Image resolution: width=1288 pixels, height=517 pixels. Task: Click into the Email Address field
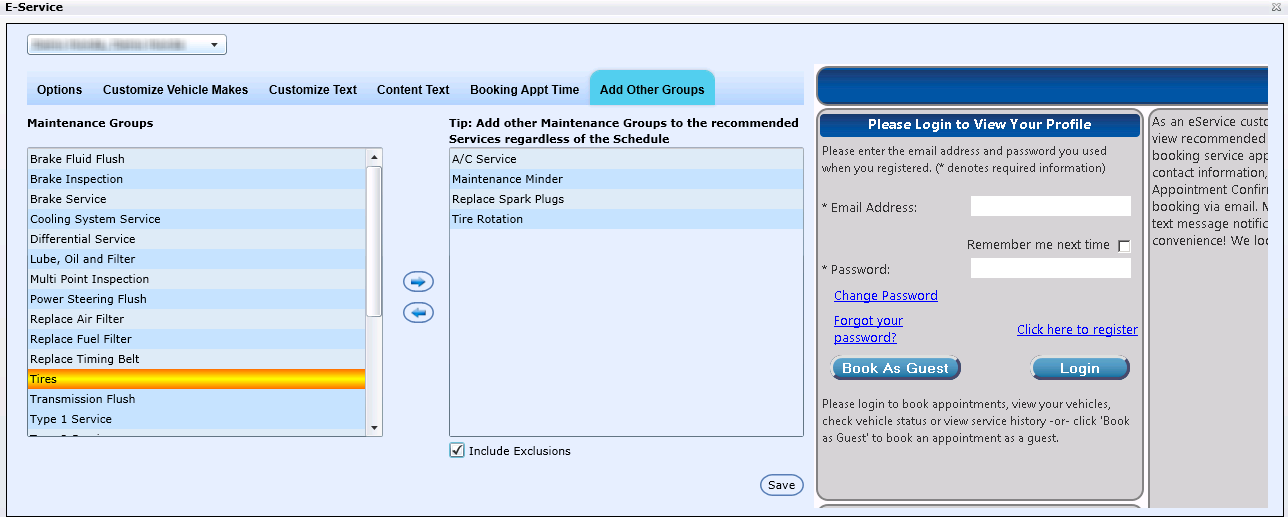click(x=1050, y=206)
